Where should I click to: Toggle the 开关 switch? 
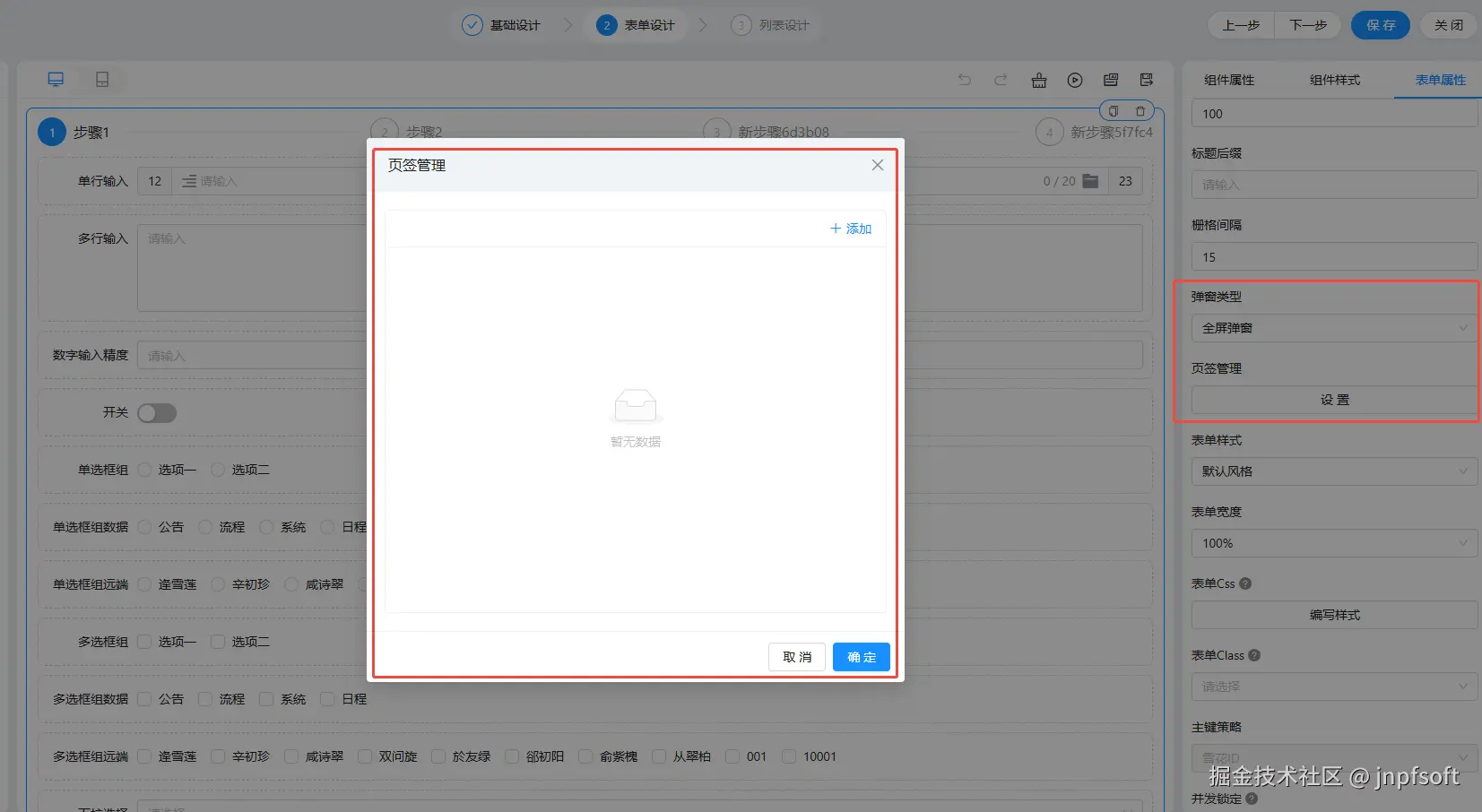click(x=157, y=412)
